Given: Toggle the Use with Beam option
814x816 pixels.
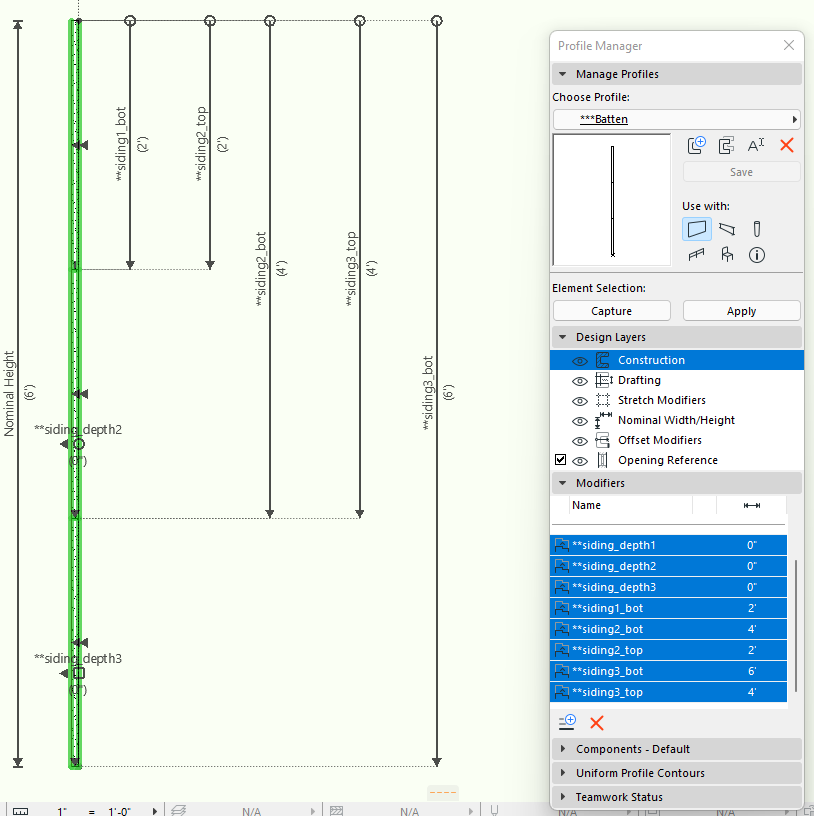Looking at the screenshot, I should (x=727, y=229).
